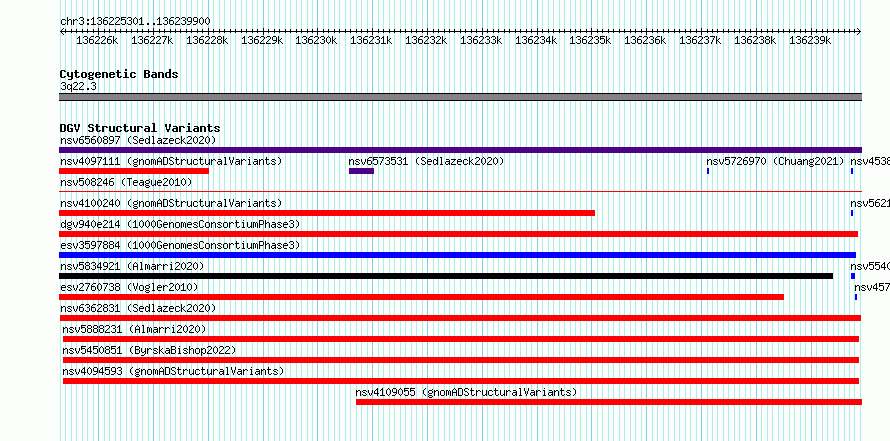
Task: Click the 136235k ruler tick label
Action: coord(590,40)
